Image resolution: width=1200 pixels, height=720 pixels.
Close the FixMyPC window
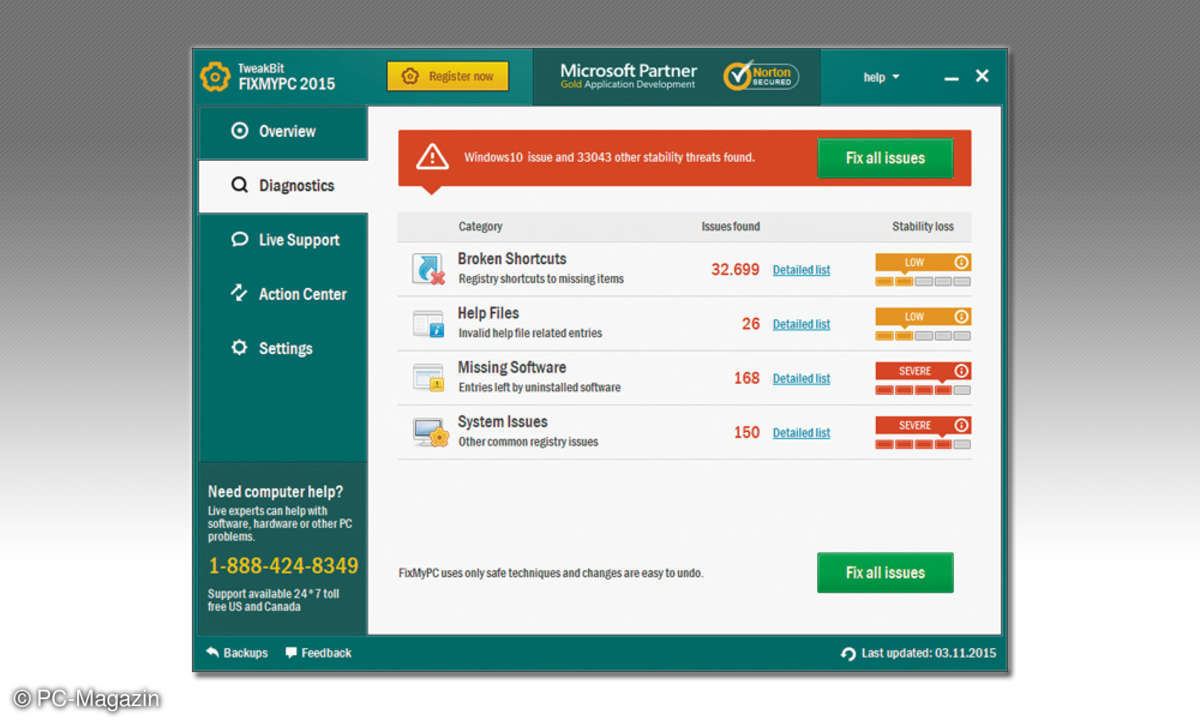tap(982, 76)
